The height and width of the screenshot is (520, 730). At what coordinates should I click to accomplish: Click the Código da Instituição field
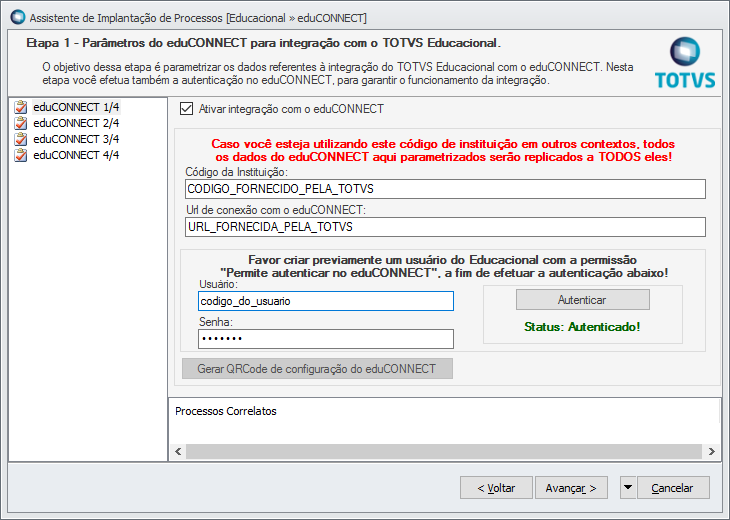445,189
